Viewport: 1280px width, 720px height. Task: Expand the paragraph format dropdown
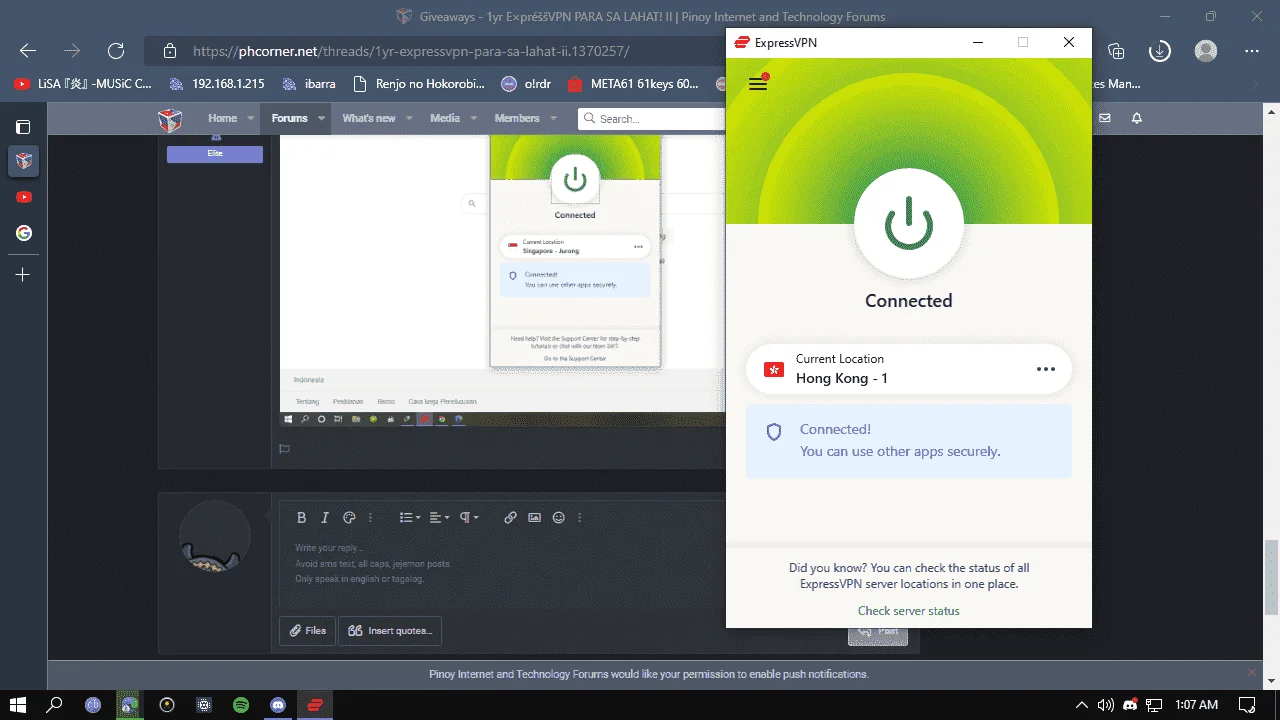point(470,518)
